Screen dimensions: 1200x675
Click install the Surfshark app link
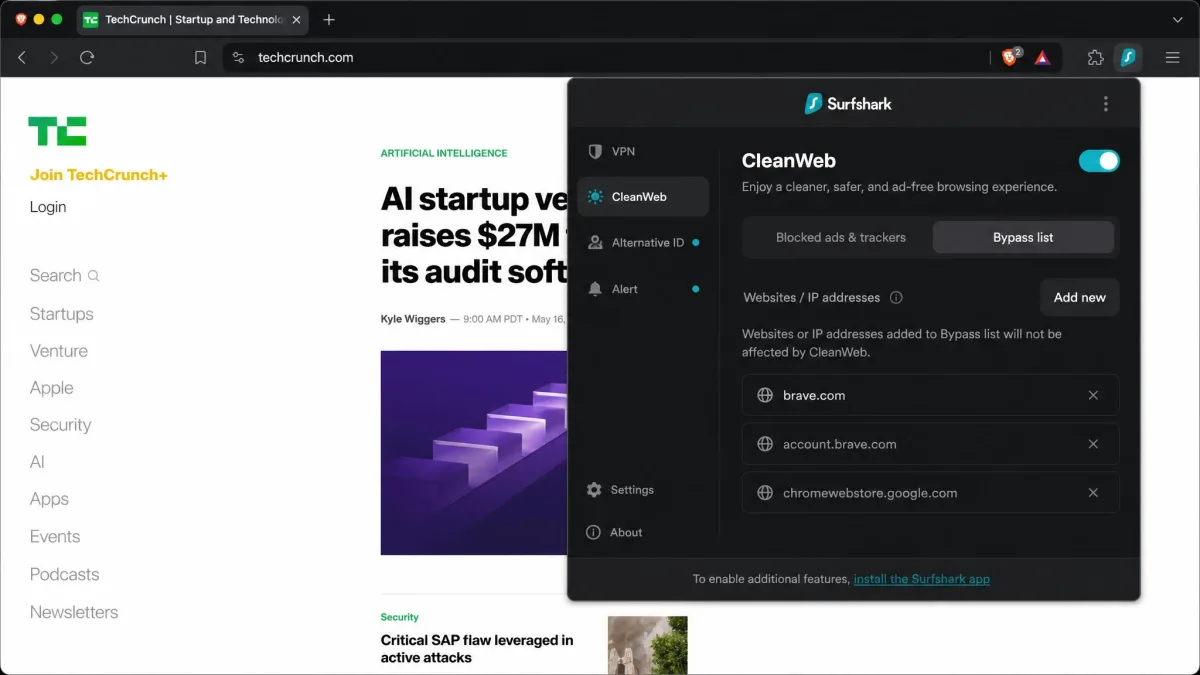pyautogui.click(x=921, y=579)
